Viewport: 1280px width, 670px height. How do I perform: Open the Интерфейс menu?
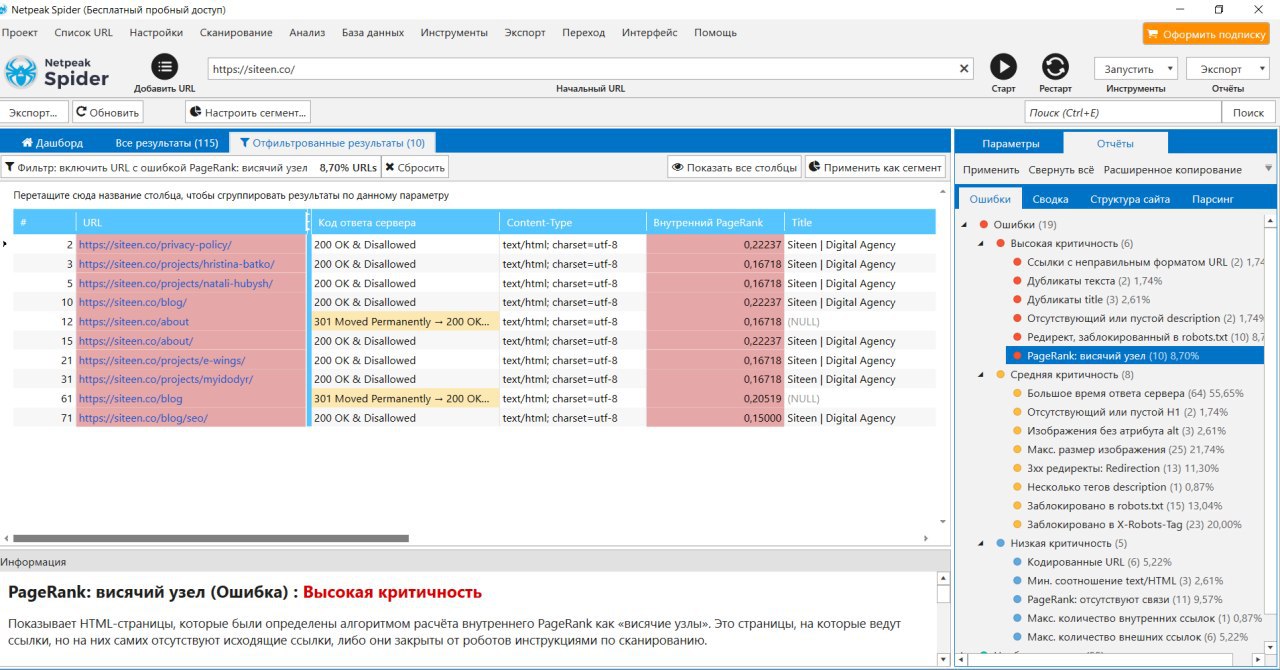[650, 32]
